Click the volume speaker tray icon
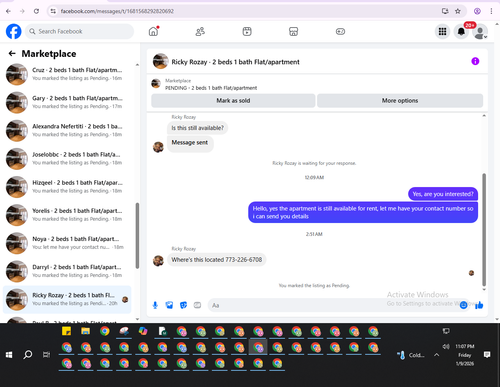The height and width of the screenshot is (387, 500). (x=446, y=346)
